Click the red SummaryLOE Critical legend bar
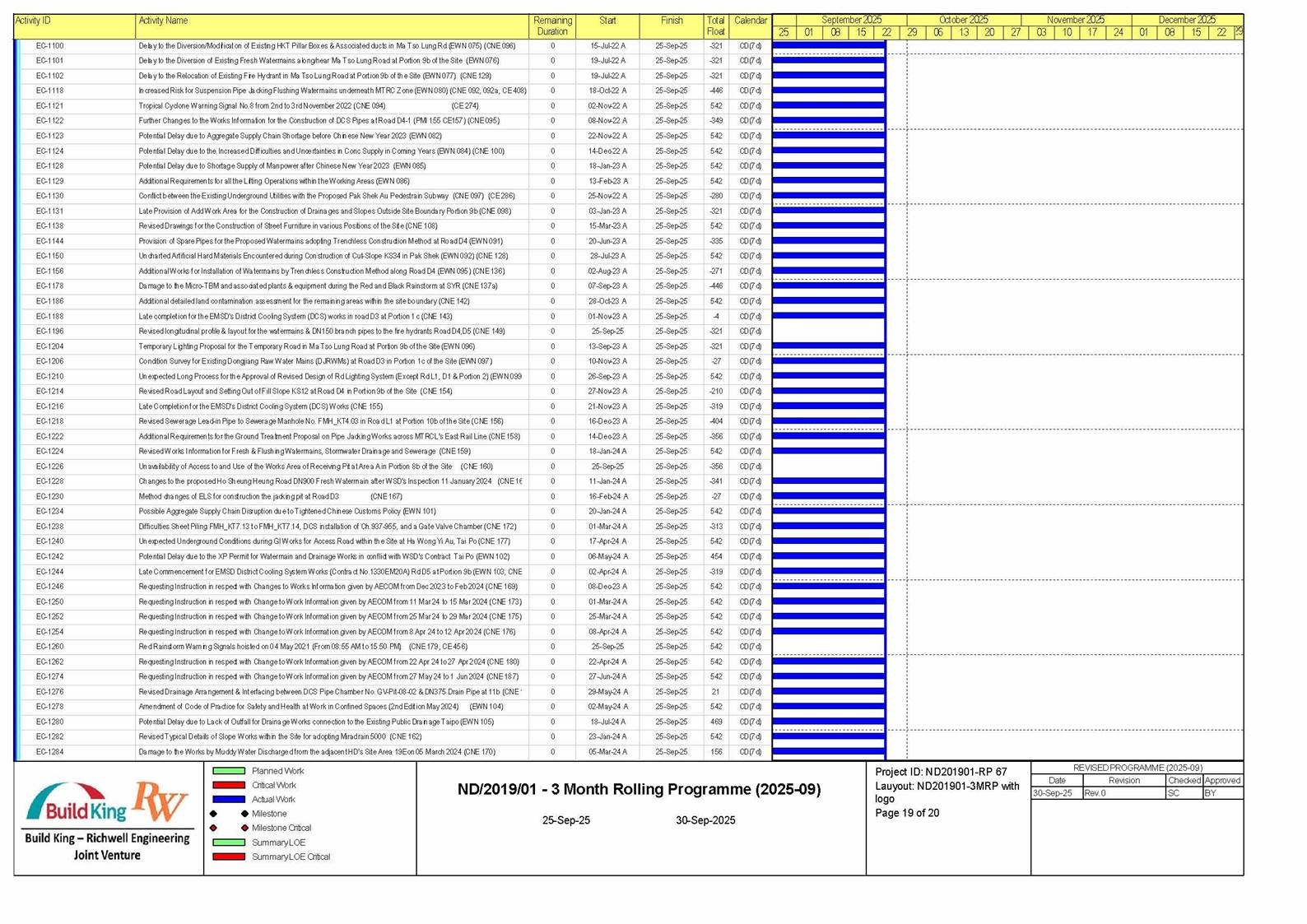 229,857
